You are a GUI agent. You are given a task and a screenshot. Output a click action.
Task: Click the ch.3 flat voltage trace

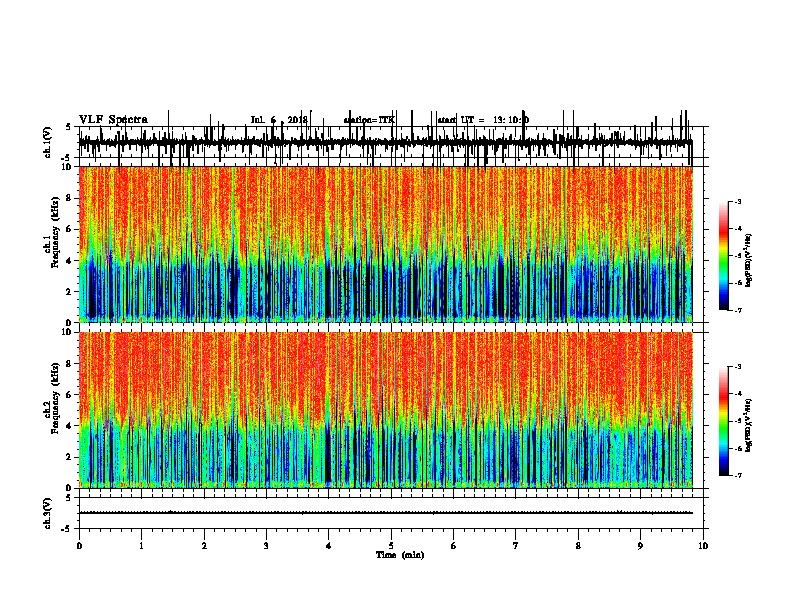pyautogui.click(x=386, y=513)
